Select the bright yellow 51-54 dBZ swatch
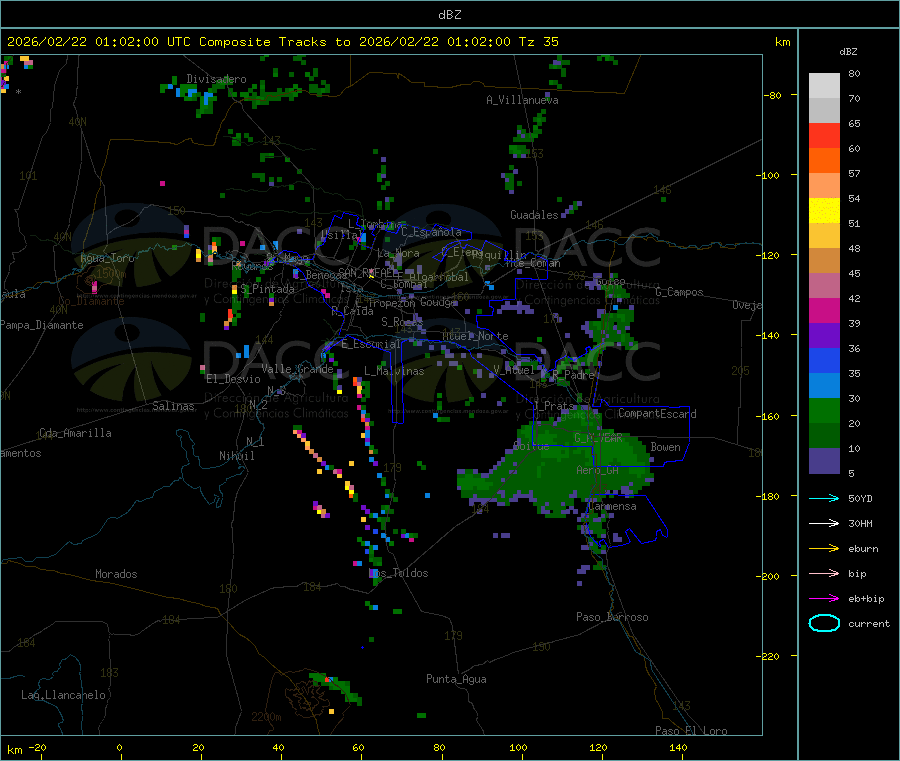The height and width of the screenshot is (761, 900). click(x=824, y=211)
